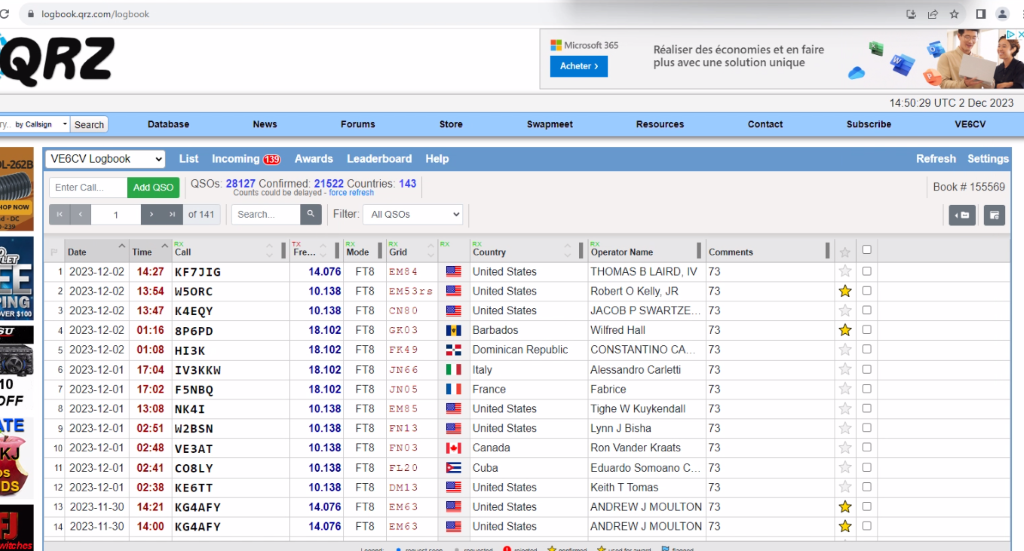Go to the next logbook page
The image size is (1024, 551).
coord(150,214)
